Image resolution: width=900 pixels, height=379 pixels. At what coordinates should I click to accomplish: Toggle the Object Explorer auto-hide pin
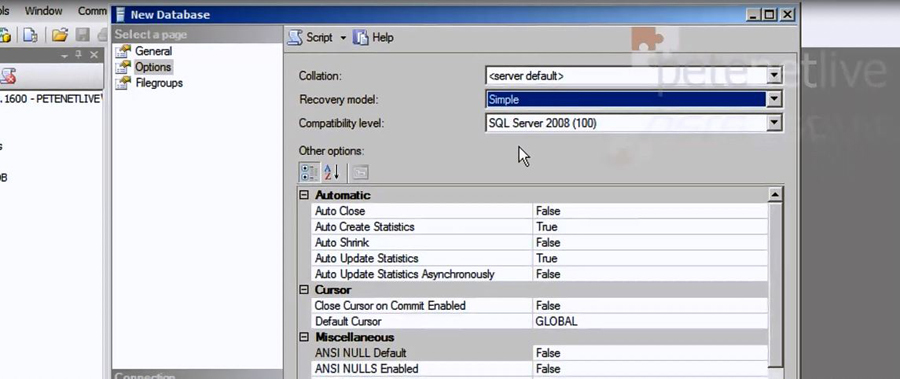tap(79, 55)
